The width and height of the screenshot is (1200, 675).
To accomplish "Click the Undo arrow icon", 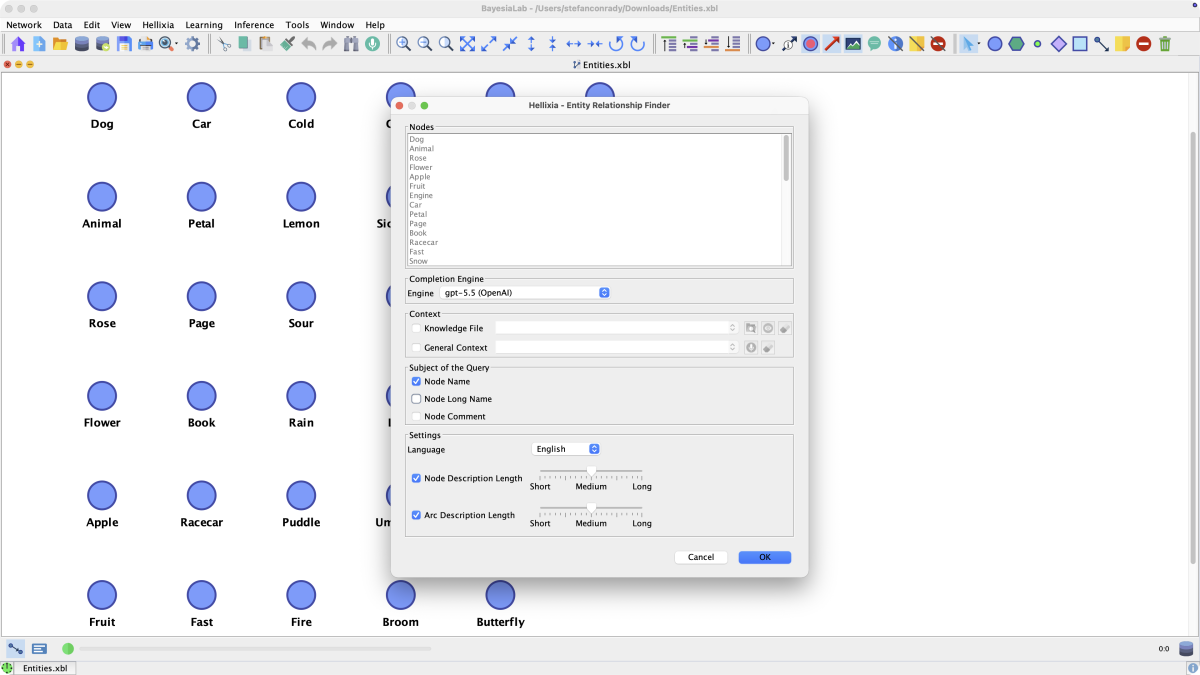I will [x=309, y=44].
